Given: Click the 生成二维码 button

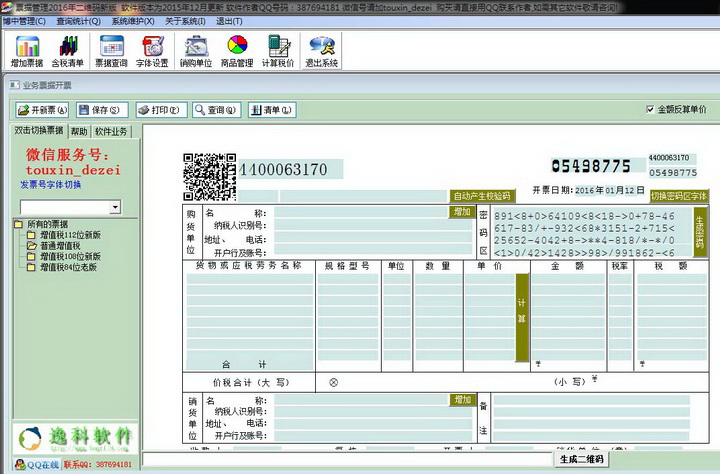Looking at the screenshot, I should [x=582, y=459].
